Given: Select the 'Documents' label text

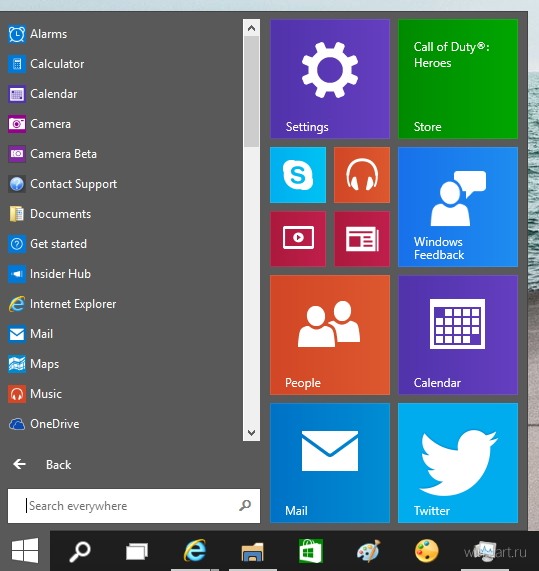Looking at the screenshot, I should 60,214.
